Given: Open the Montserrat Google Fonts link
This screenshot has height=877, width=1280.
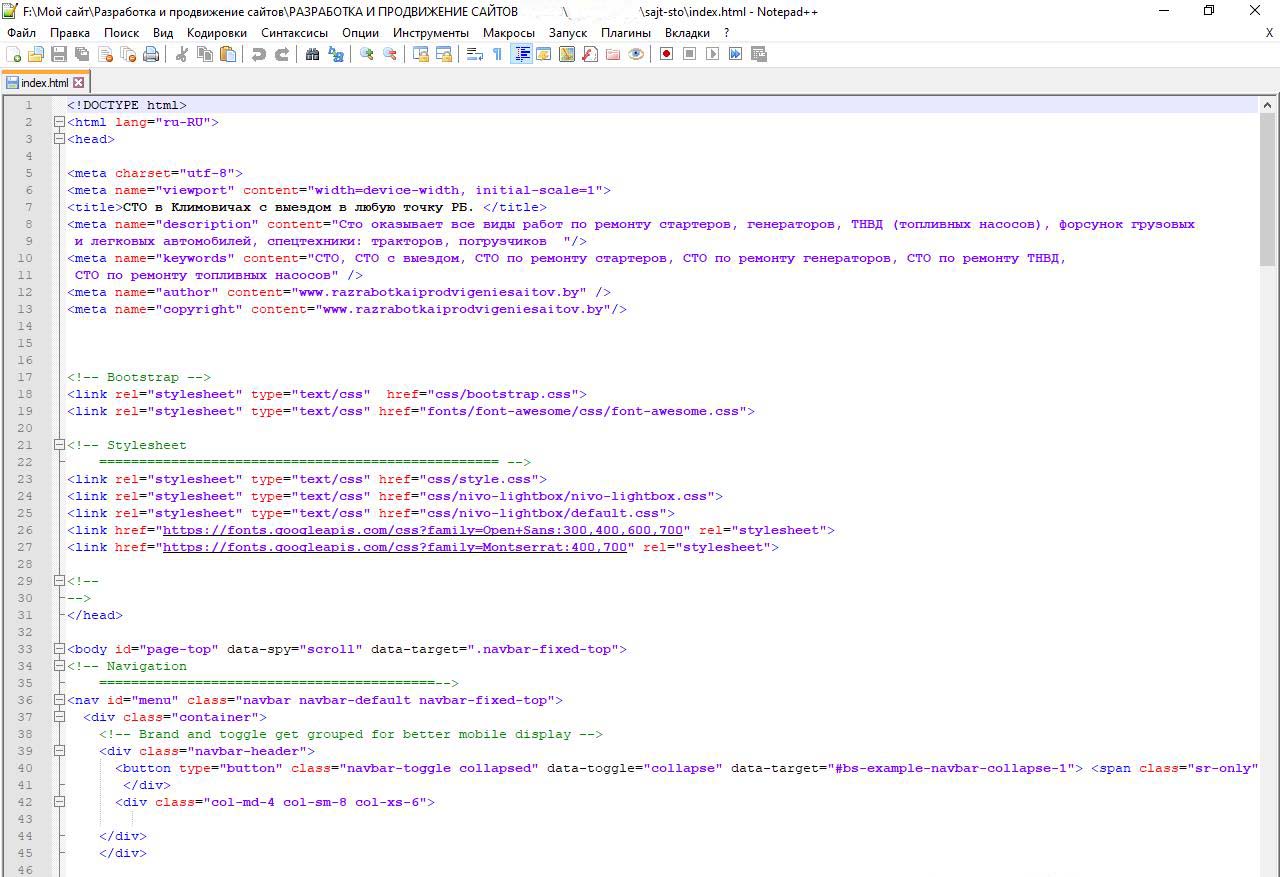Looking at the screenshot, I should point(395,547).
